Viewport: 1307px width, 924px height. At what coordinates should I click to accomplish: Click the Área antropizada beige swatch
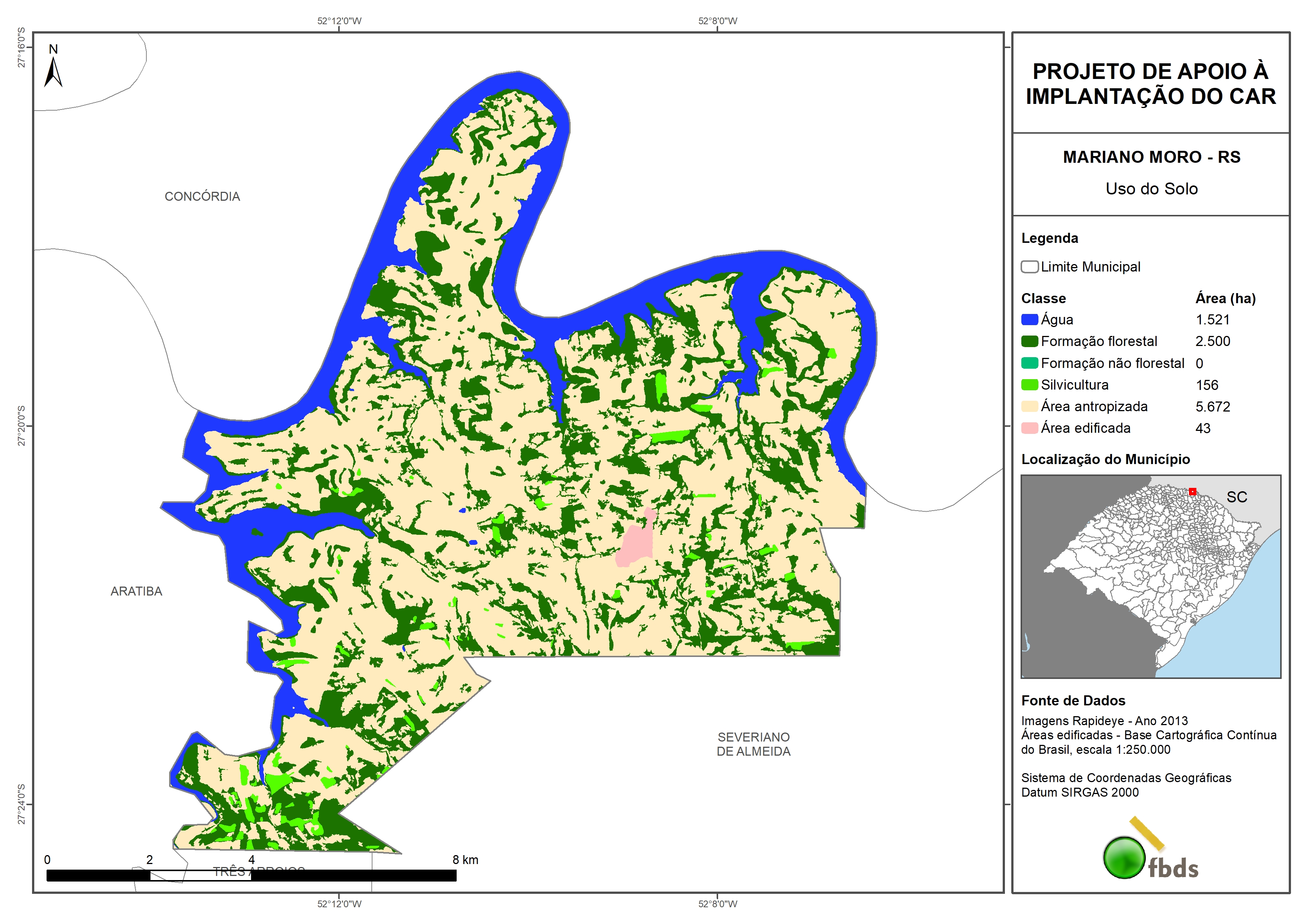pos(1029,406)
